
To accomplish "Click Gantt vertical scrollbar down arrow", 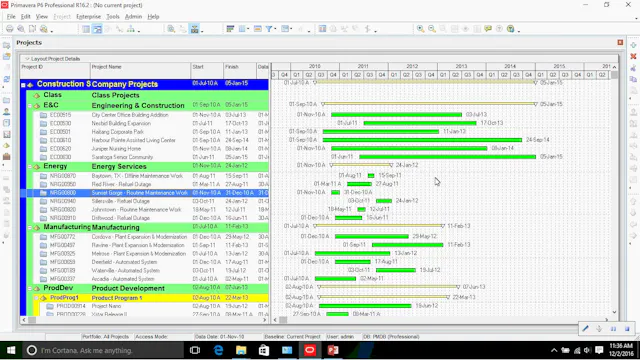I will [x=614, y=312].
